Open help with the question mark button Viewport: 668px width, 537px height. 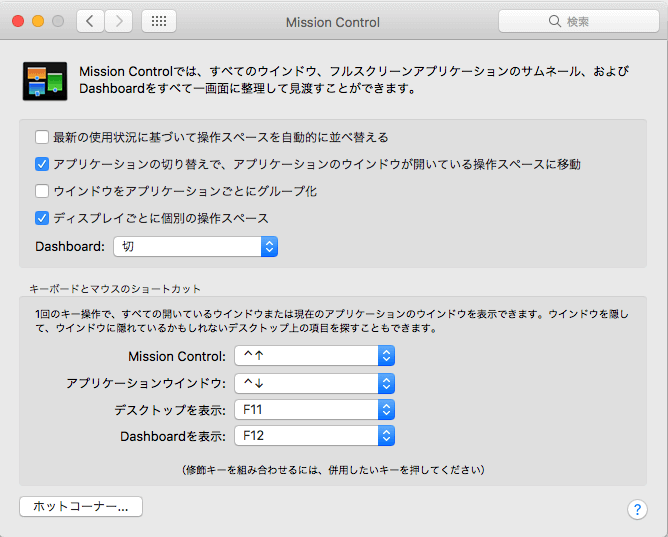(637, 509)
